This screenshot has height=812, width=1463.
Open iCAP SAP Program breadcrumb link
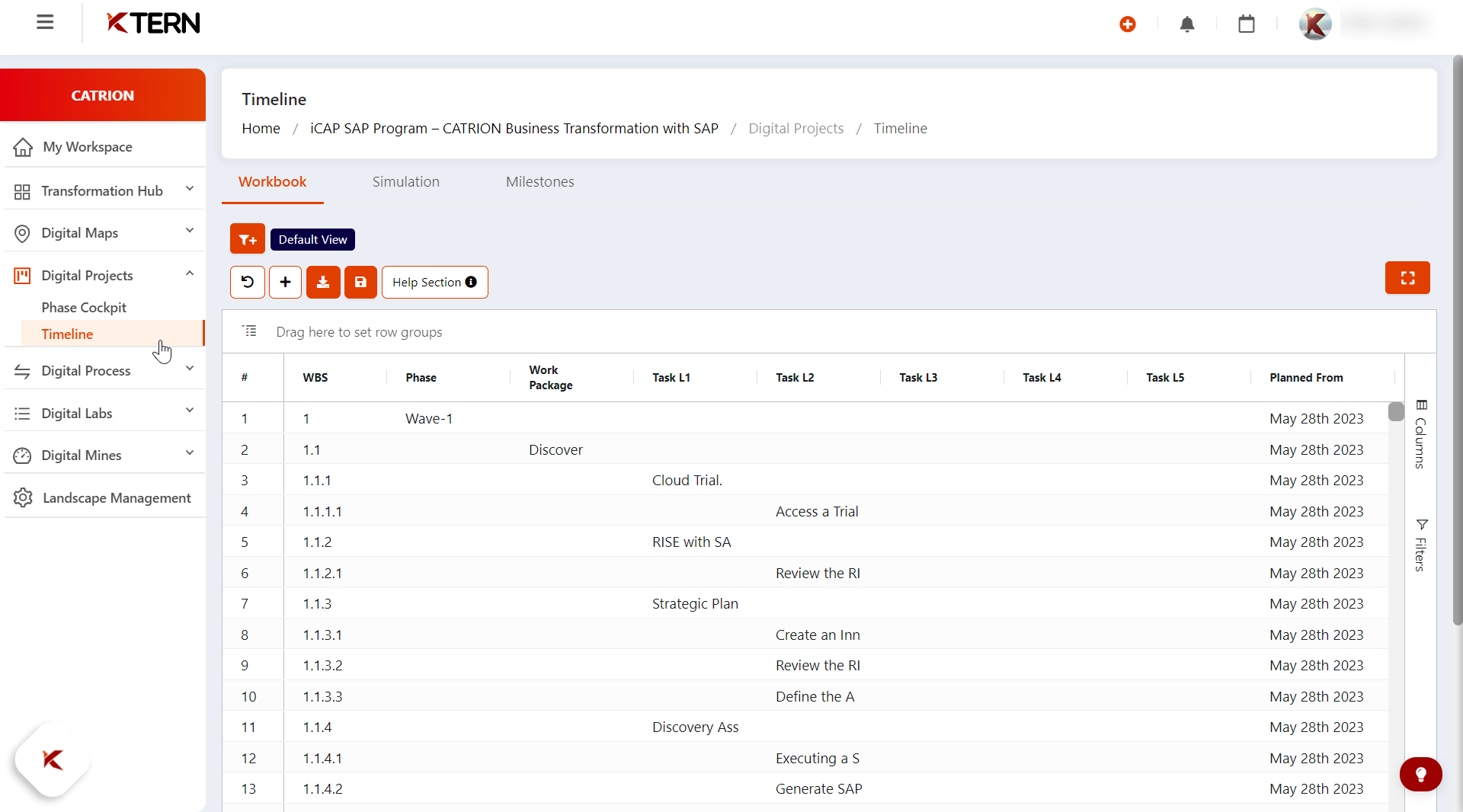[x=514, y=129]
